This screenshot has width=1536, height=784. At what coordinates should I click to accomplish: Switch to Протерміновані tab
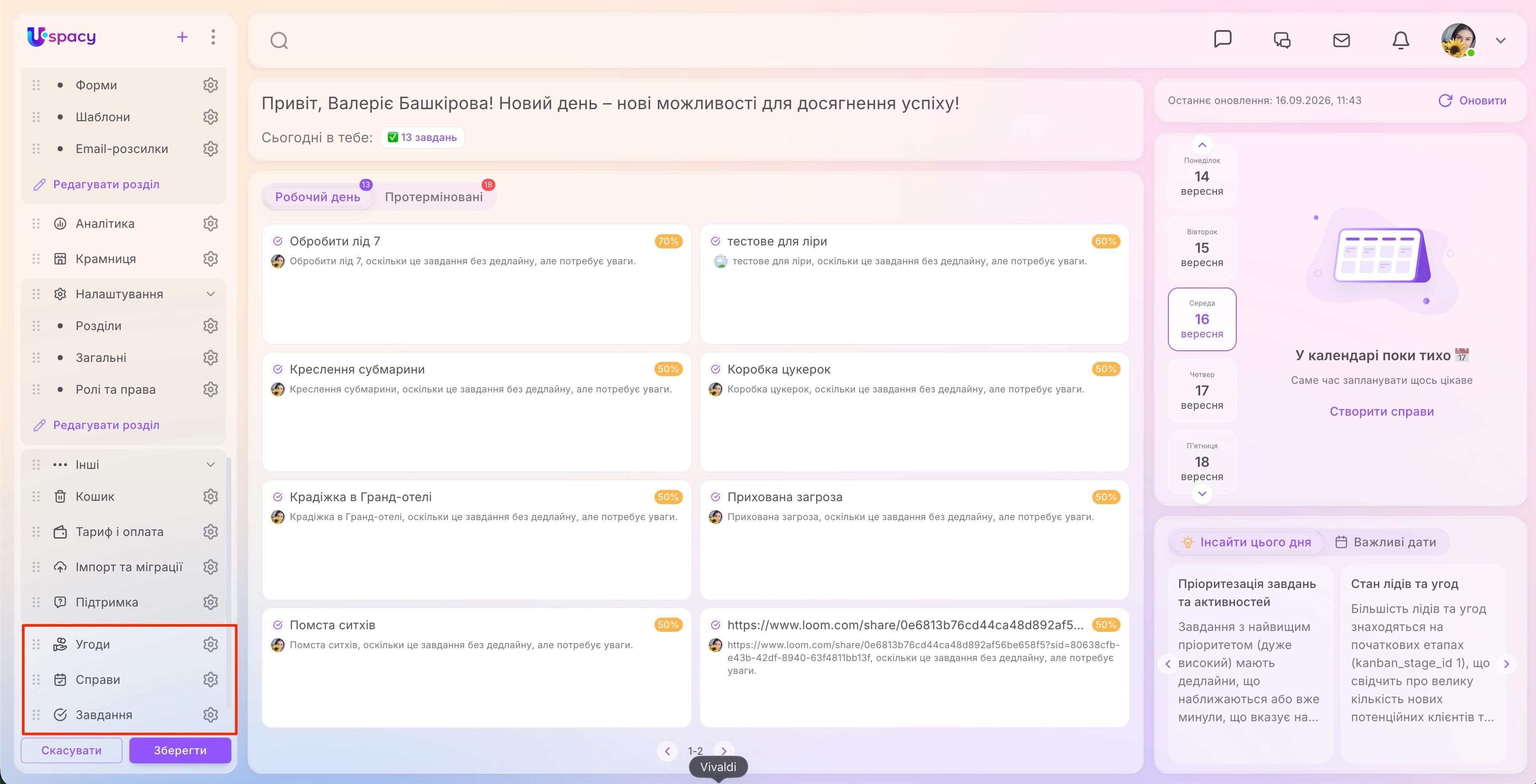coord(433,197)
